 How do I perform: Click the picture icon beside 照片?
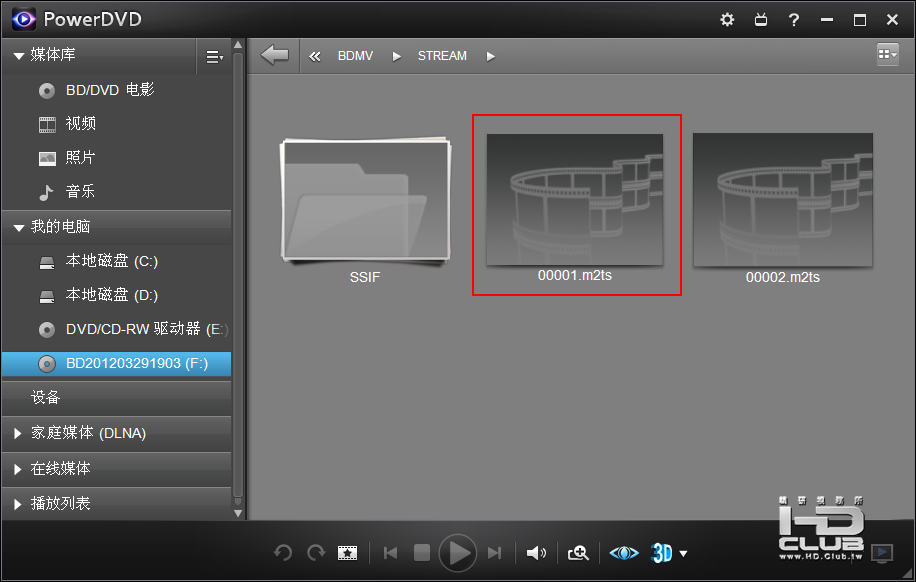(47, 158)
